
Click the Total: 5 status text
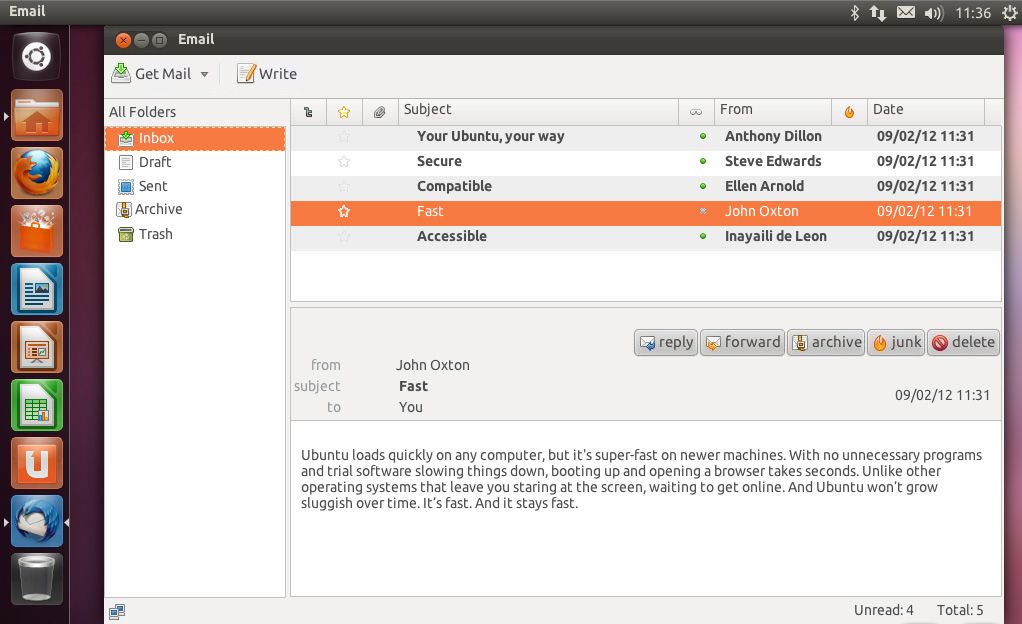(x=959, y=610)
